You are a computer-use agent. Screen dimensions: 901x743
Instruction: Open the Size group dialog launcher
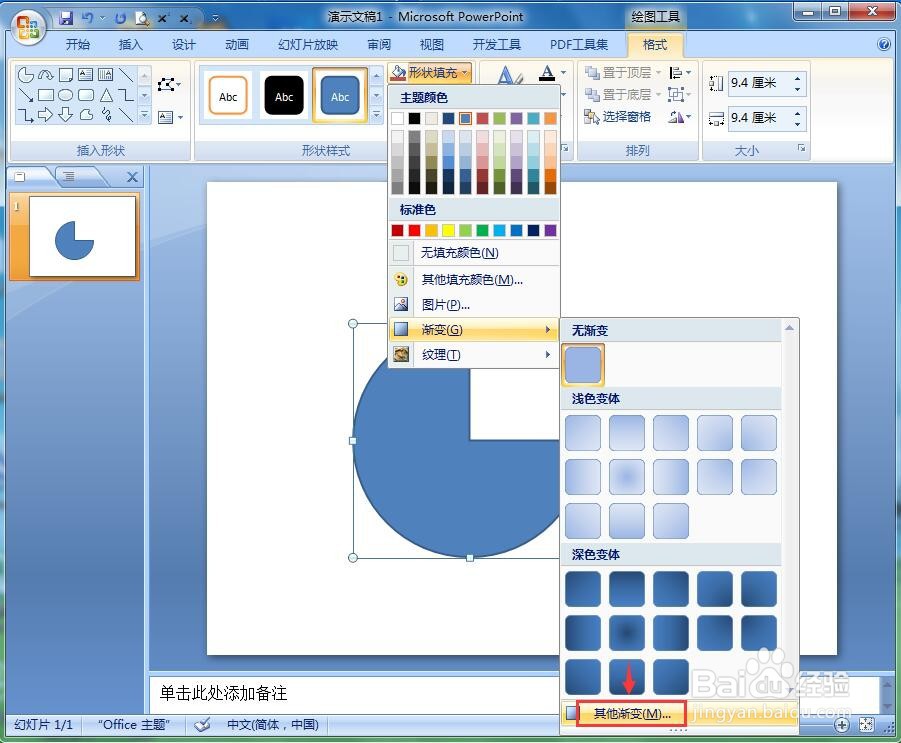tap(801, 149)
